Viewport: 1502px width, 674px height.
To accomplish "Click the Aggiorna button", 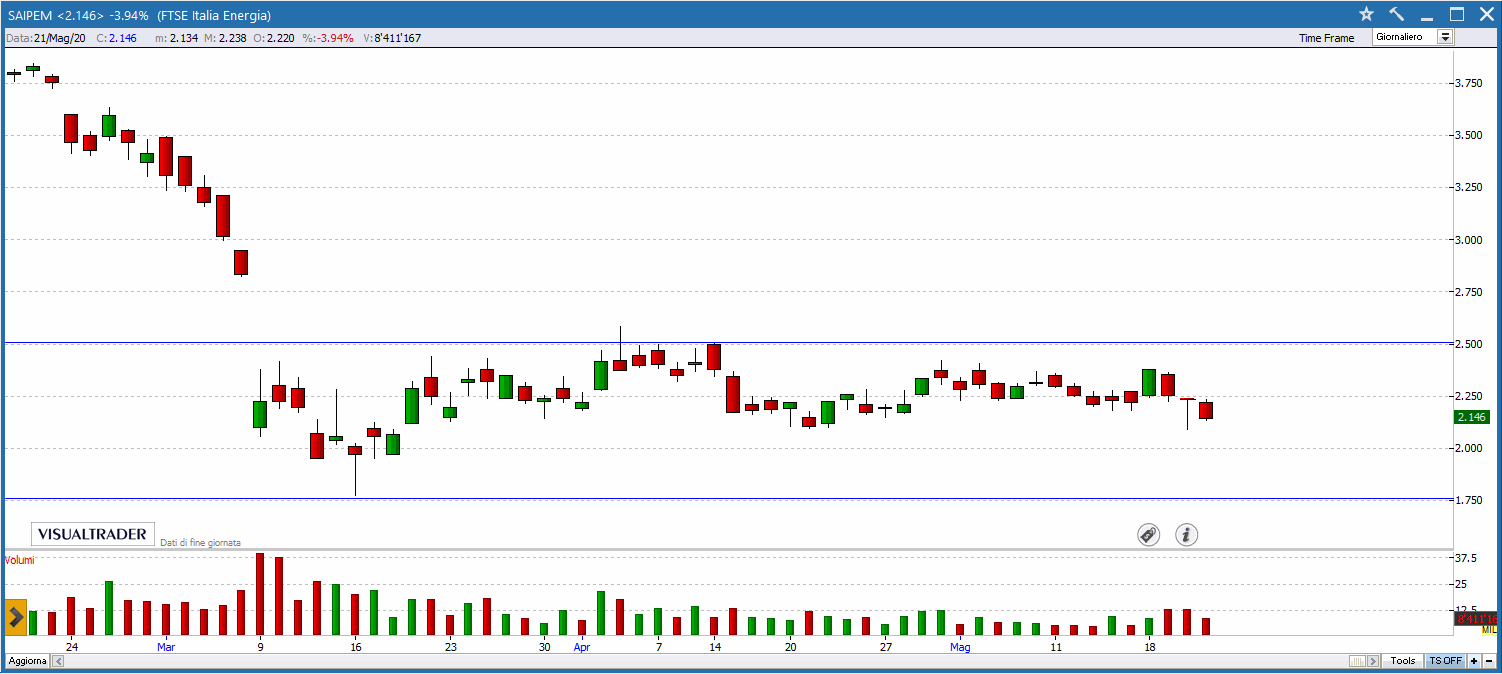I will click(27, 661).
